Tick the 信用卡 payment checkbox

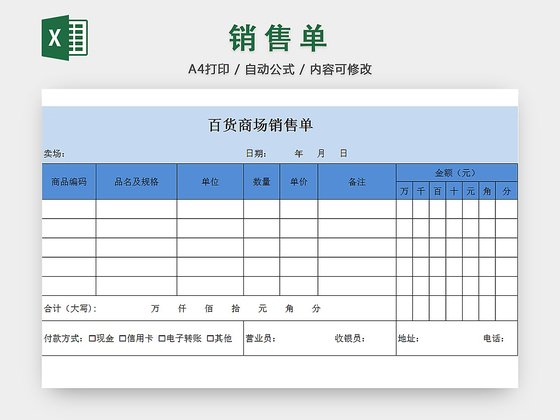(x=122, y=338)
